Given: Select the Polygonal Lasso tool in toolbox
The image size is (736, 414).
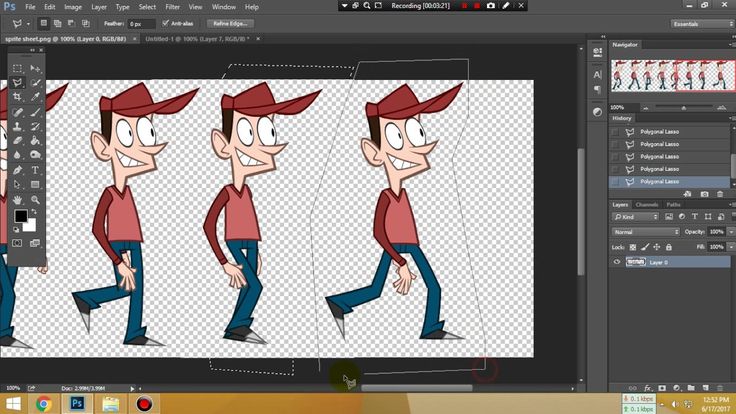Looking at the screenshot, I should (x=18, y=83).
